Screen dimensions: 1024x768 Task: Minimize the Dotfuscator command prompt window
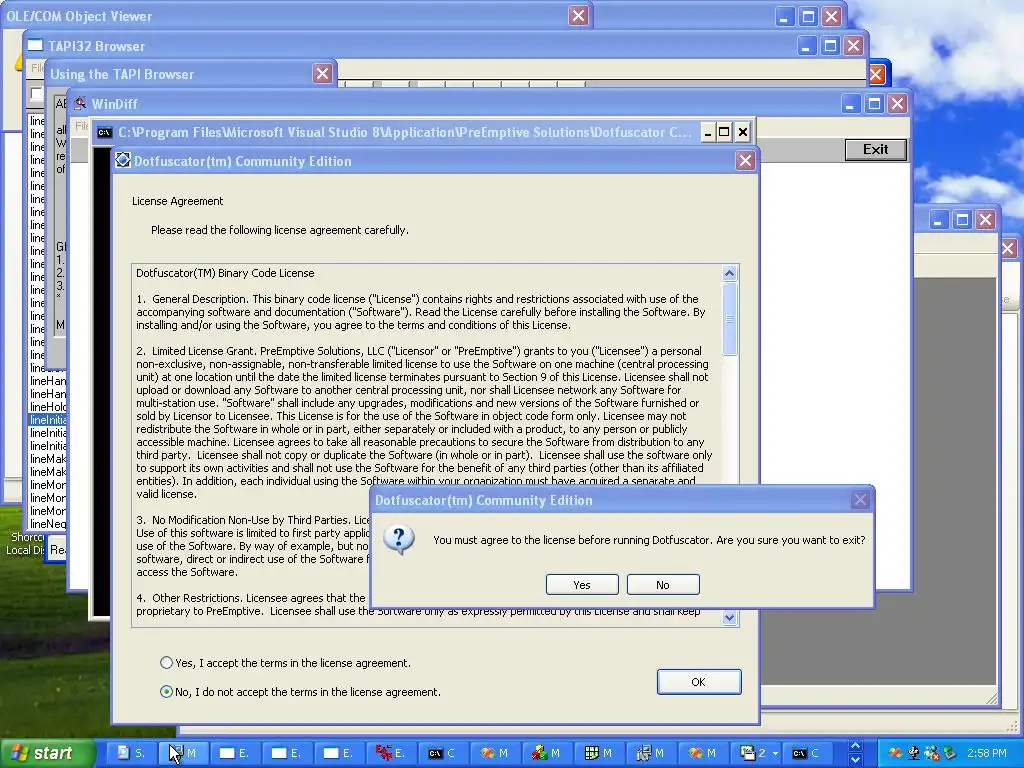708,133
